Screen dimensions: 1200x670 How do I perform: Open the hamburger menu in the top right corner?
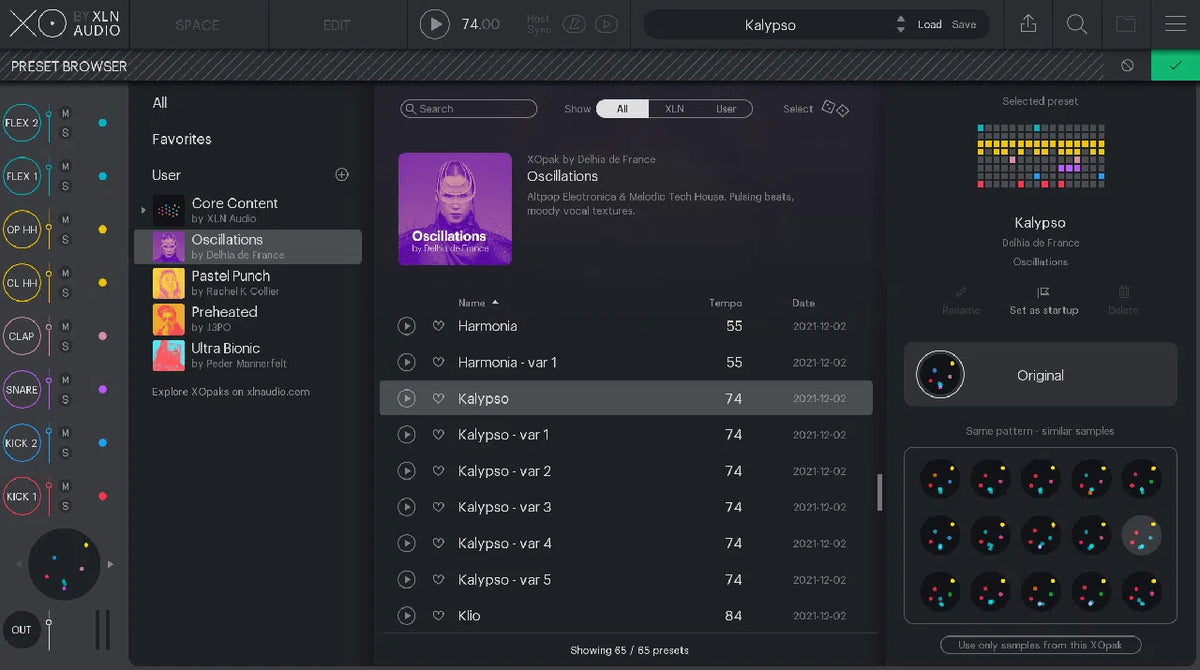(x=1173, y=23)
